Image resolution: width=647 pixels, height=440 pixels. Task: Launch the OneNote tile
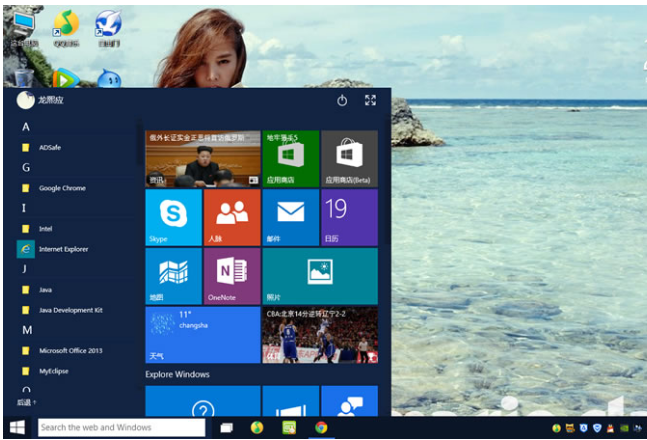point(231,275)
